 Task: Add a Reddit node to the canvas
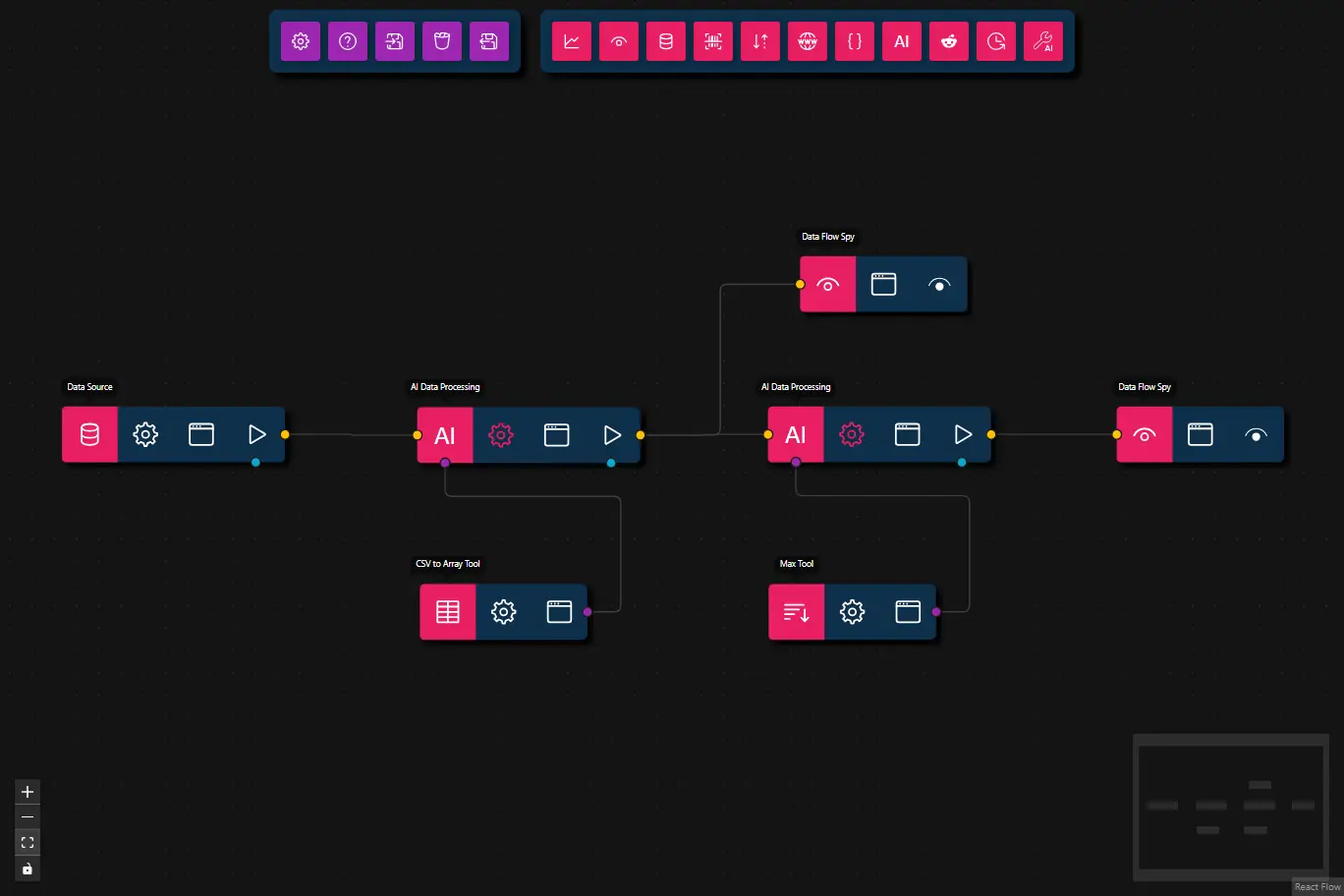tap(948, 41)
